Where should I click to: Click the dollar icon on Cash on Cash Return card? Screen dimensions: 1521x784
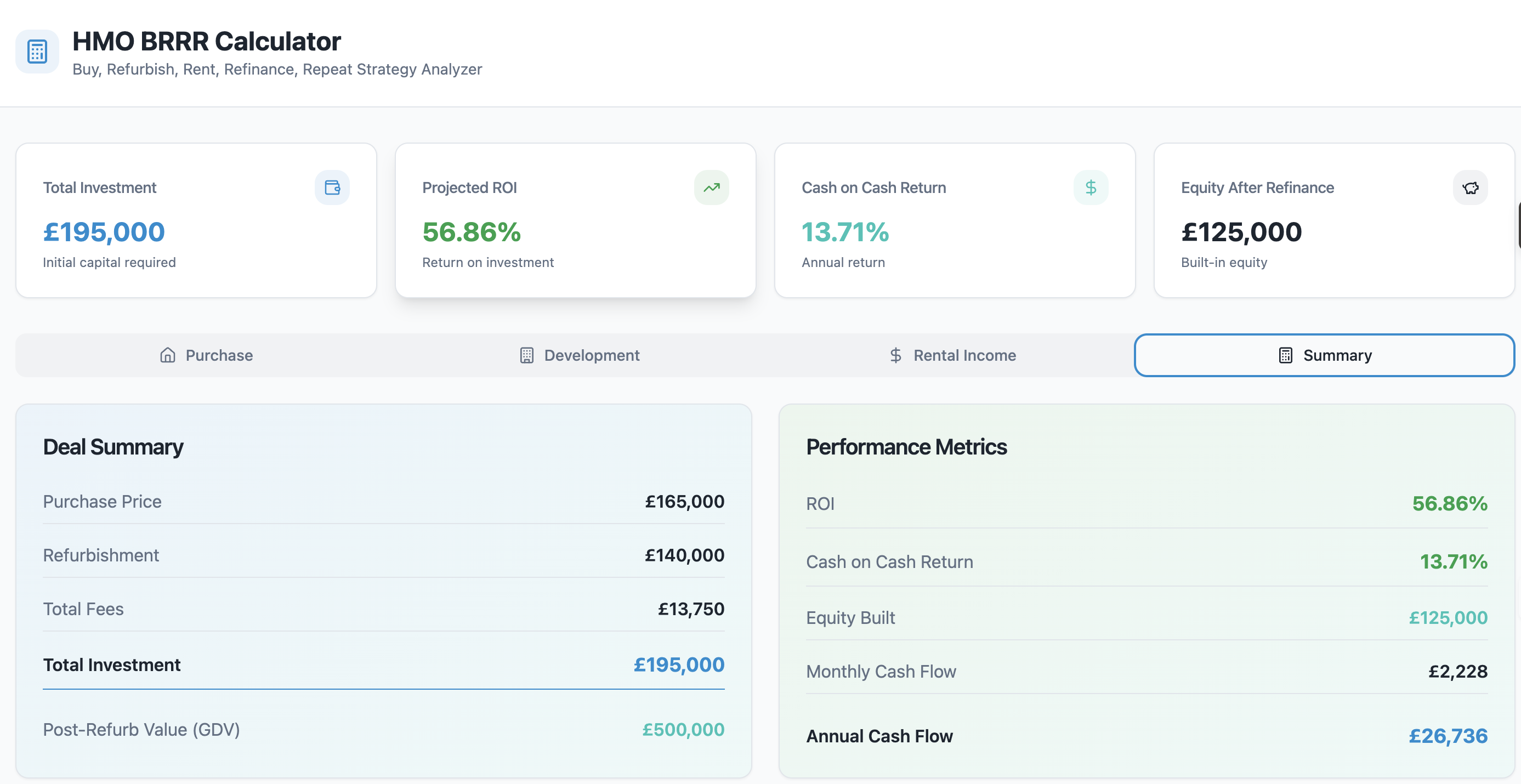point(1091,188)
